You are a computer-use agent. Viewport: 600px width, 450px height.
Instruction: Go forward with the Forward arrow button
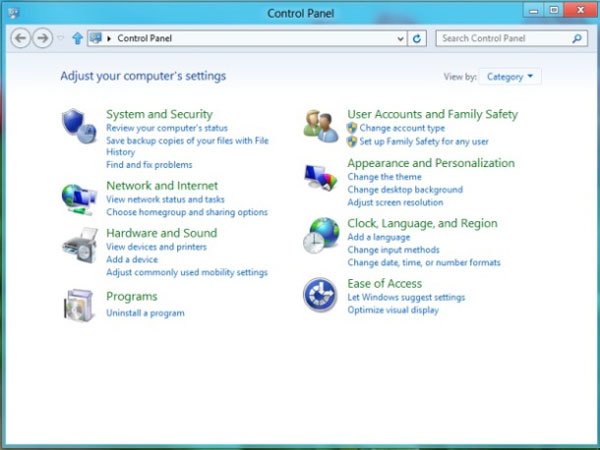click(42, 38)
